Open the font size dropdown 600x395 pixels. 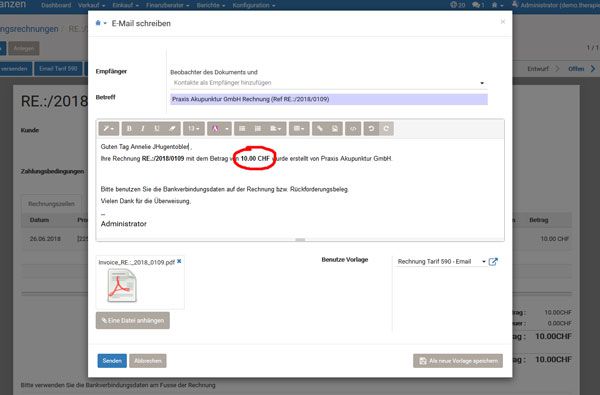[194, 129]
